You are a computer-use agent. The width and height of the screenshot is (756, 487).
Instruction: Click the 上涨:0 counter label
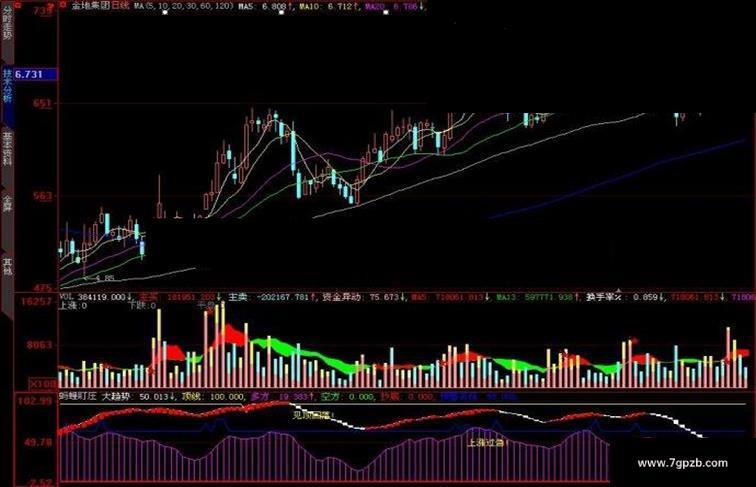click(73, 306)
